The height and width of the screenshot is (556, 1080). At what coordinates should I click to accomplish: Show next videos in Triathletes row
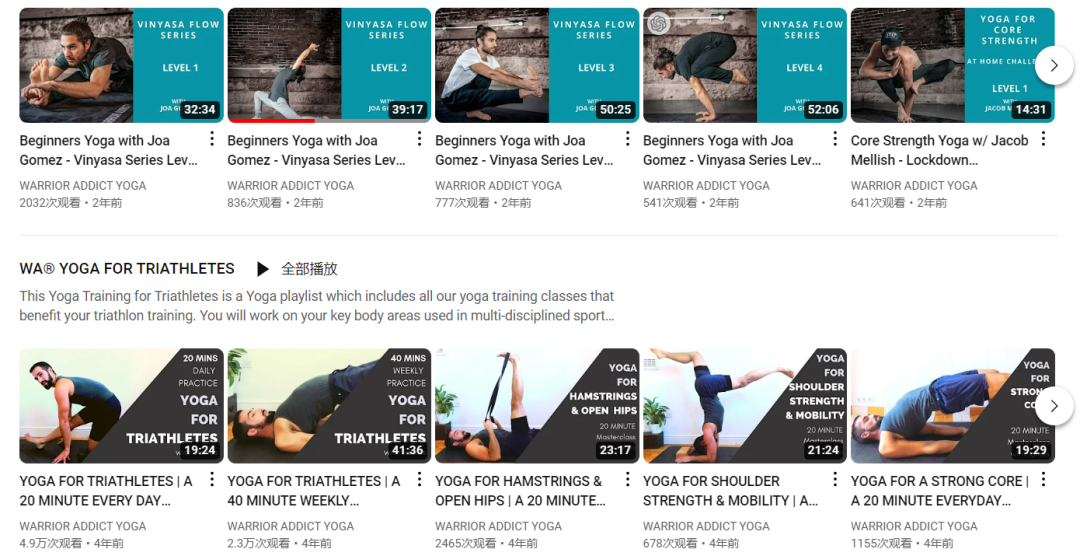tap(1054, 406)
